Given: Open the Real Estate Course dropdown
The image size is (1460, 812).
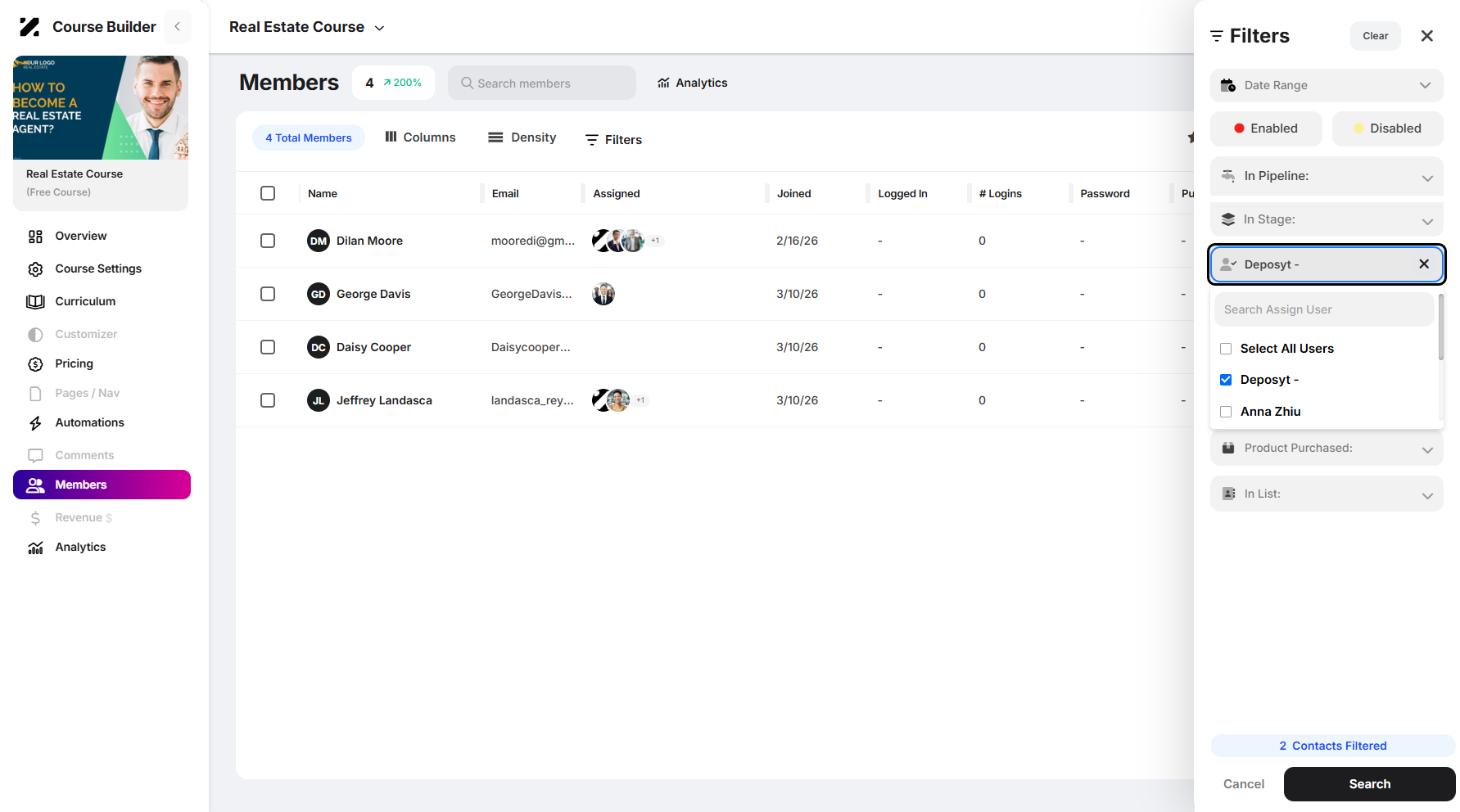Looking at the screenshot, I should [307, 27].
